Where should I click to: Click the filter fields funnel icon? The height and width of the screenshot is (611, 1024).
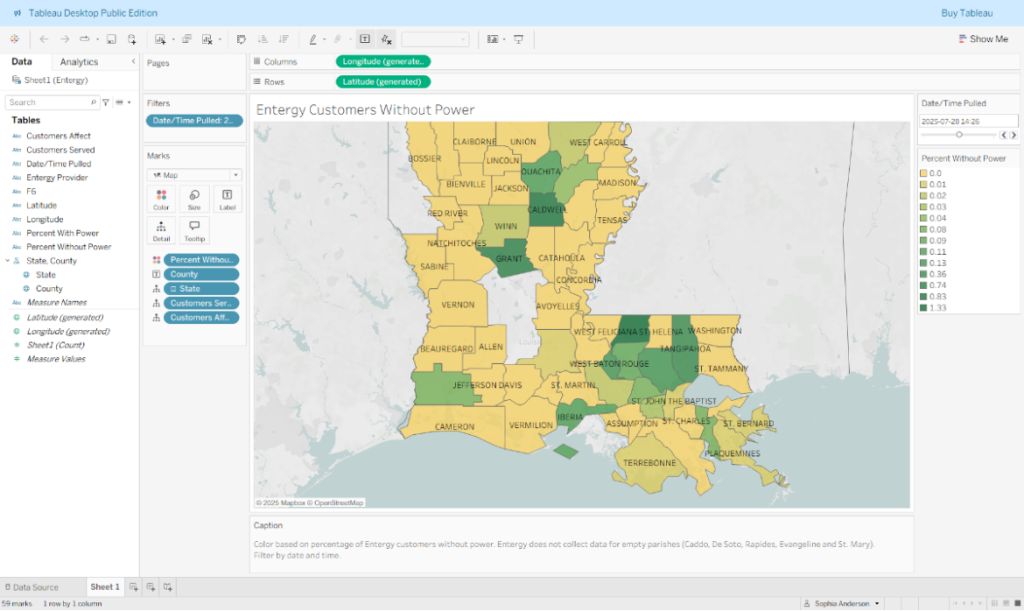[106, 102]
